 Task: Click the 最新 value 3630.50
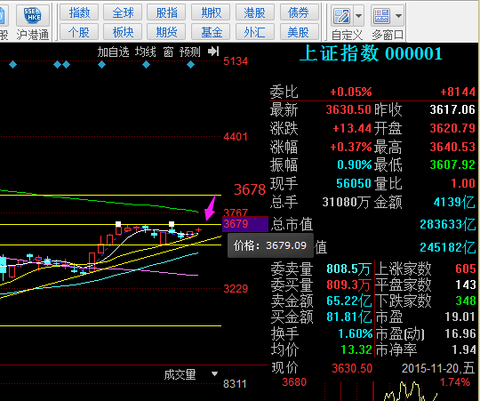click(x=348, y=110)
